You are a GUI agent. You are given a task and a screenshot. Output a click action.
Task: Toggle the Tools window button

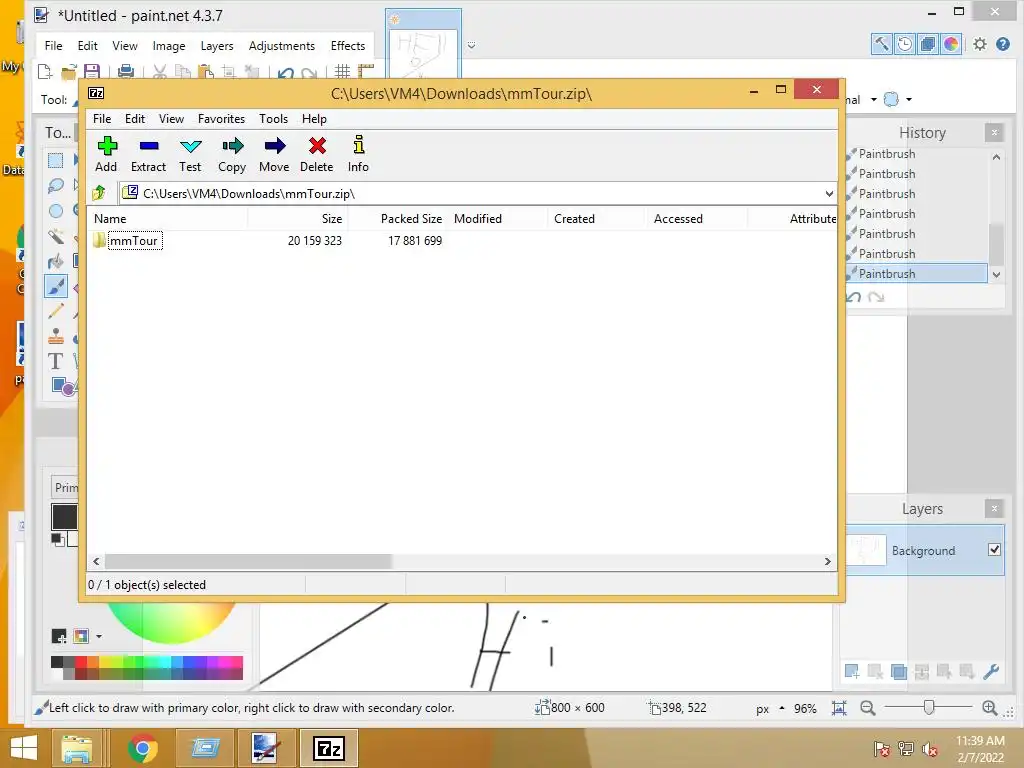coord(882,44)
